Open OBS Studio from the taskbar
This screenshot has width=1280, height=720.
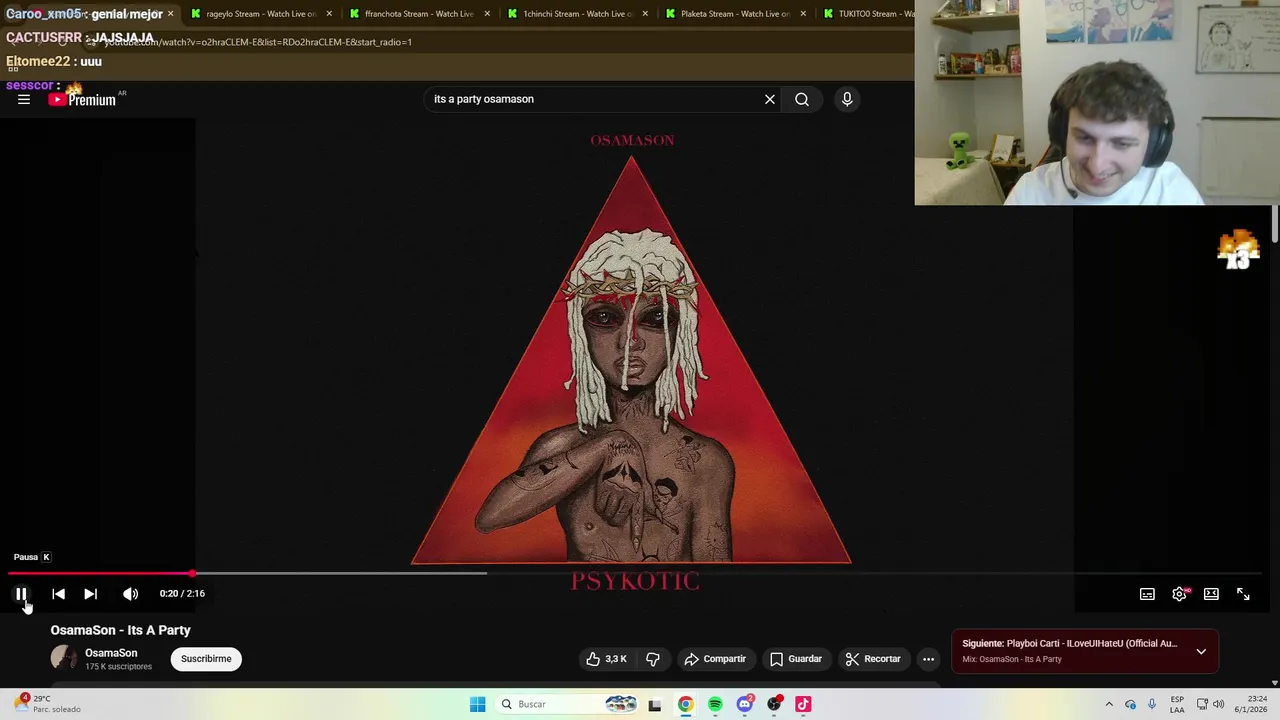[774, 704]
